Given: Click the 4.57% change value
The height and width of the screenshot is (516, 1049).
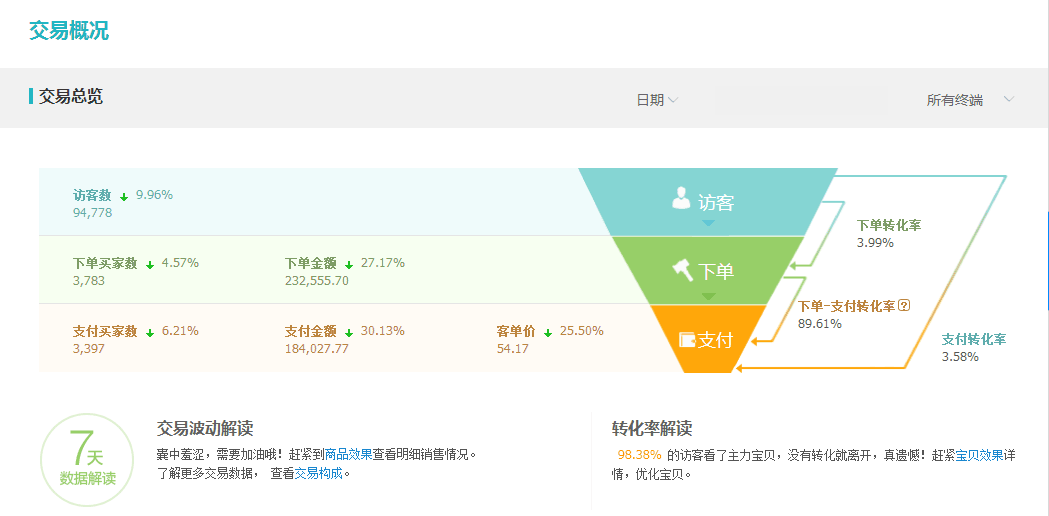Looking at the screenshot, I should (181, 263).
